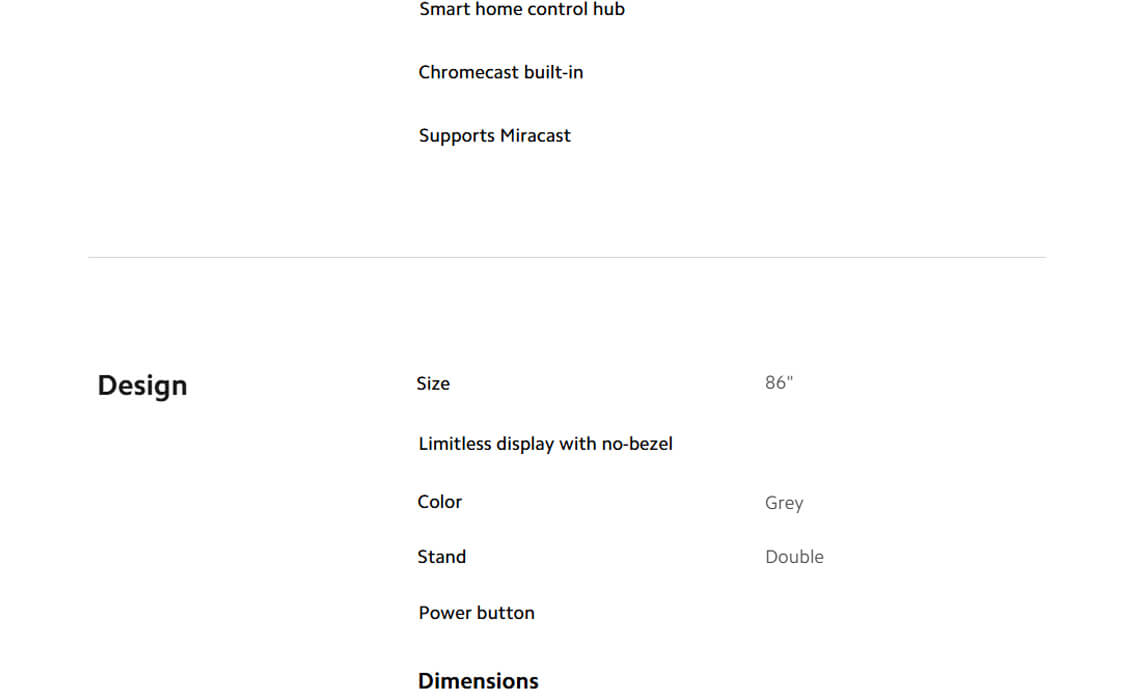Click the Supports Miracast feature text
The width and height of the screenshot is (1142, 700).
(494, 136)
